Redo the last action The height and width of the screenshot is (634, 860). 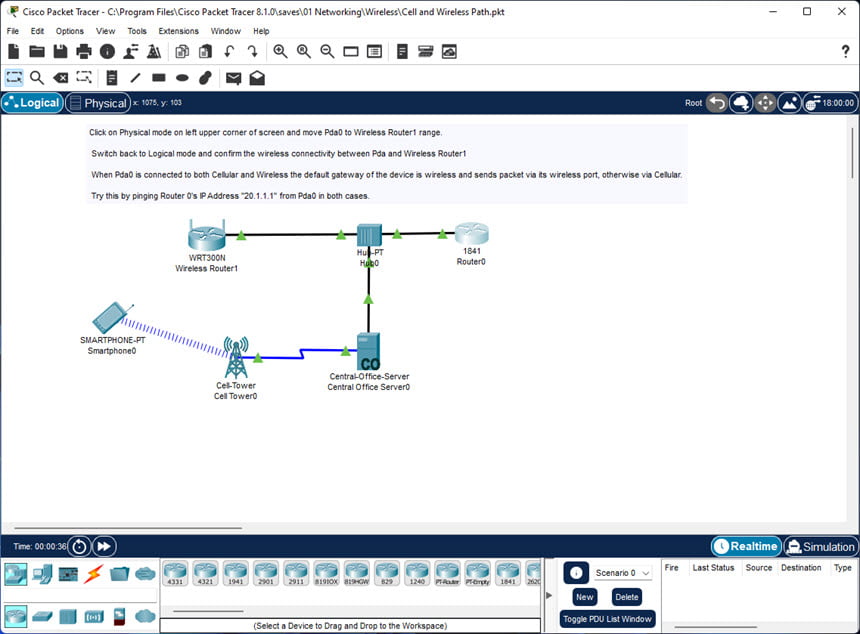click(252, 52)
